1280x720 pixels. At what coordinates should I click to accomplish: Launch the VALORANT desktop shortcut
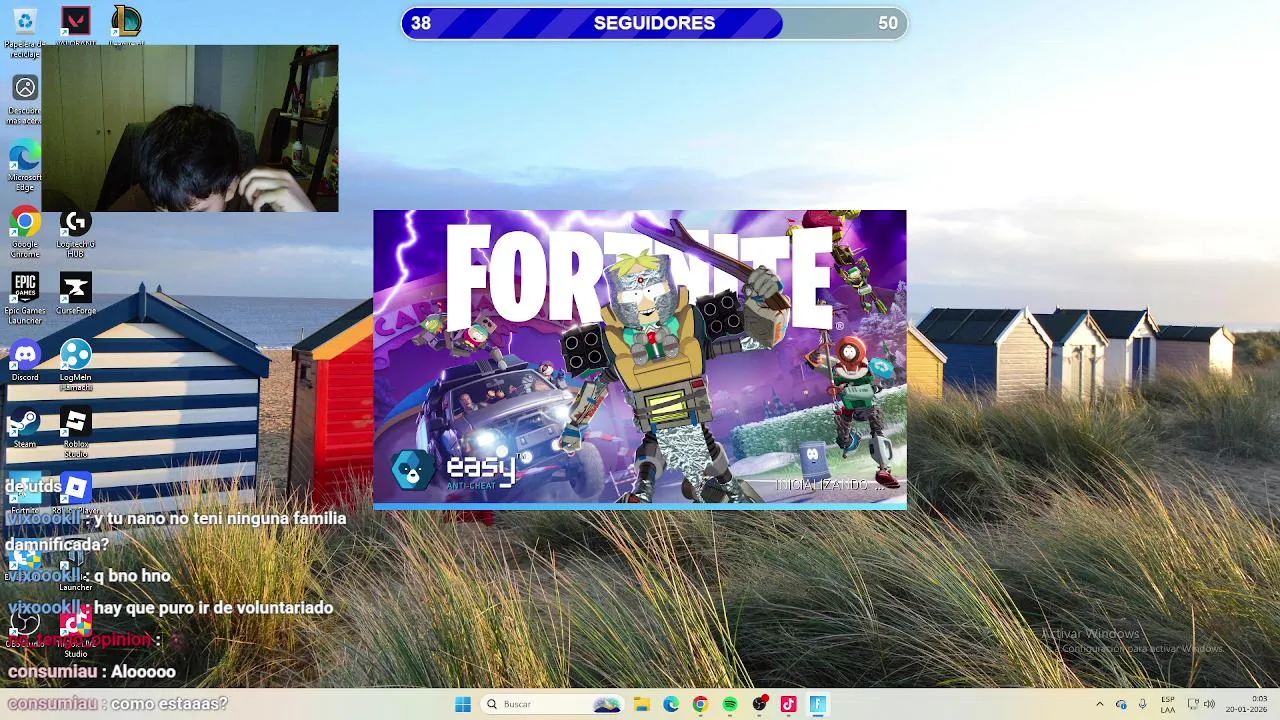click(x=76, y=25)
